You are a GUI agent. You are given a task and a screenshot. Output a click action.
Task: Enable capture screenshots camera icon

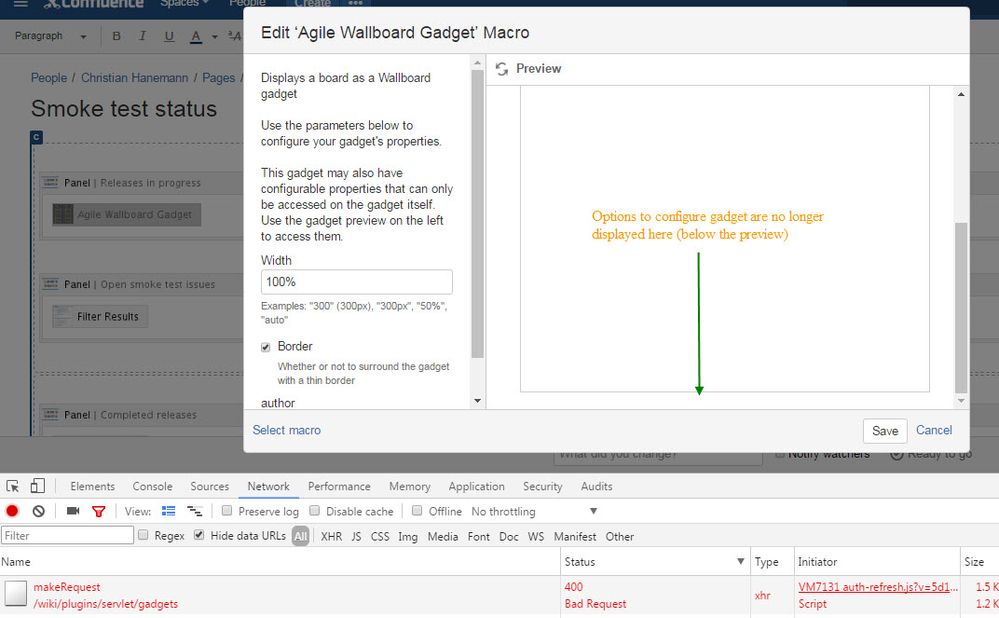point(73,511)
